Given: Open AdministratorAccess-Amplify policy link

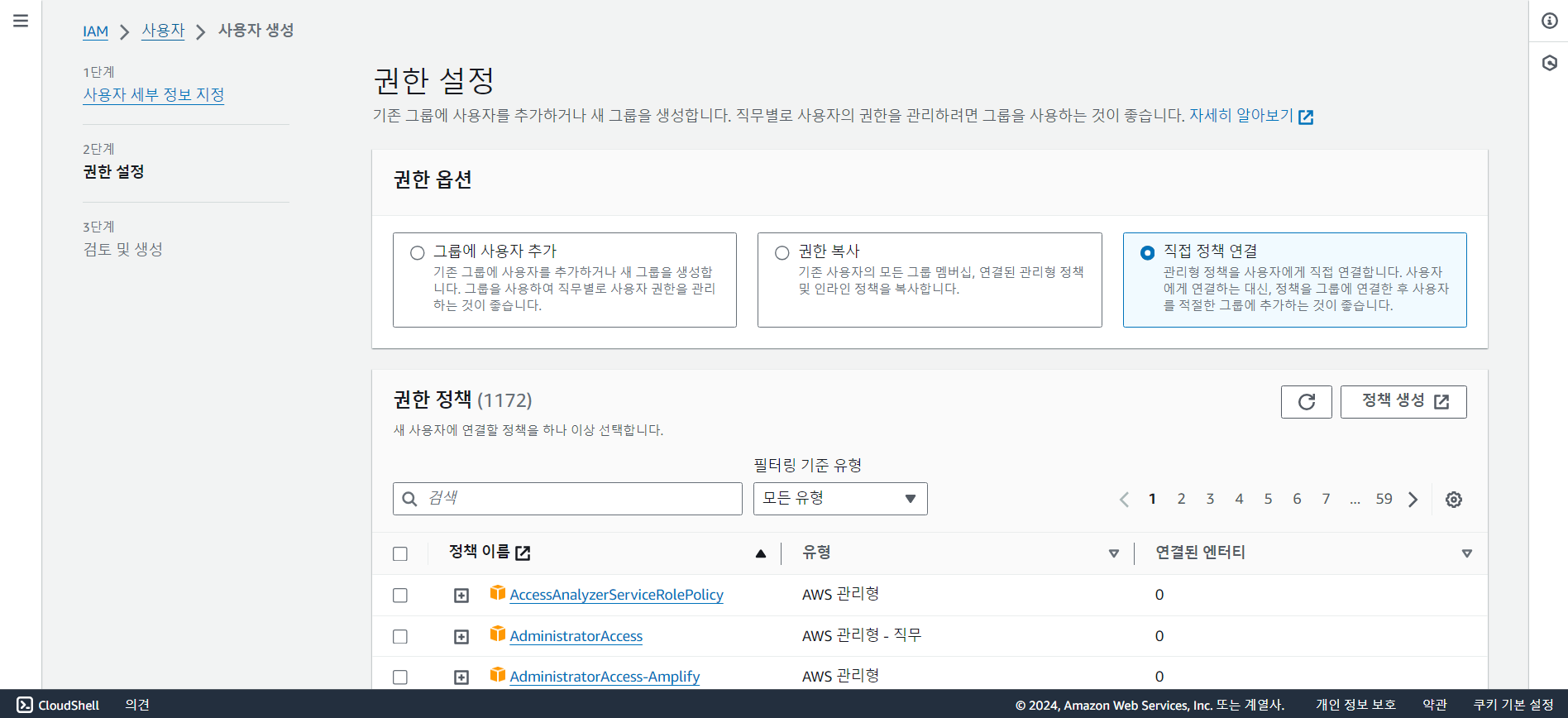Looking at the screenshot, I should point(605,677).
